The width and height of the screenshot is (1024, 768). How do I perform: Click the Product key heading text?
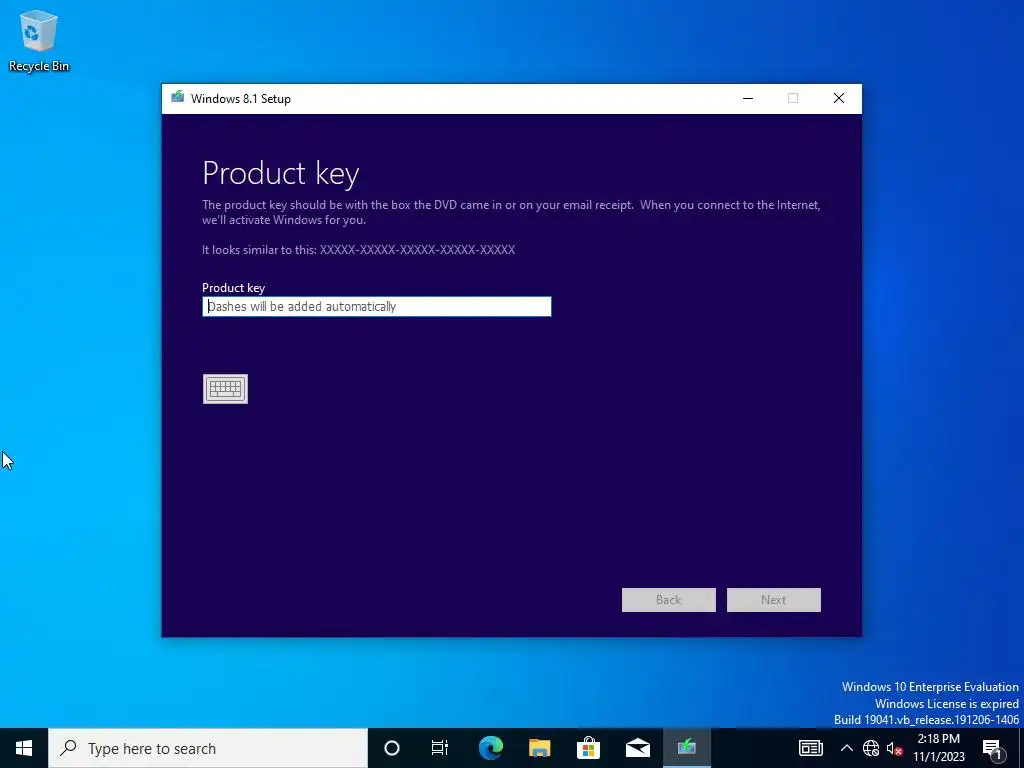coord(281,173)
